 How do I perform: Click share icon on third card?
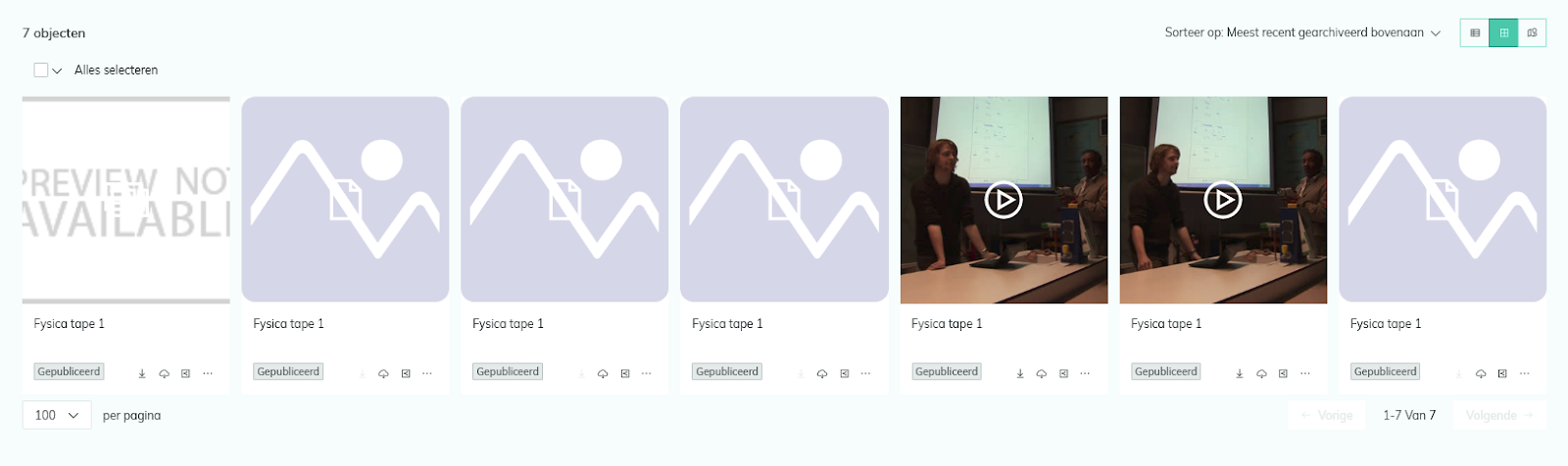(625, 373)
